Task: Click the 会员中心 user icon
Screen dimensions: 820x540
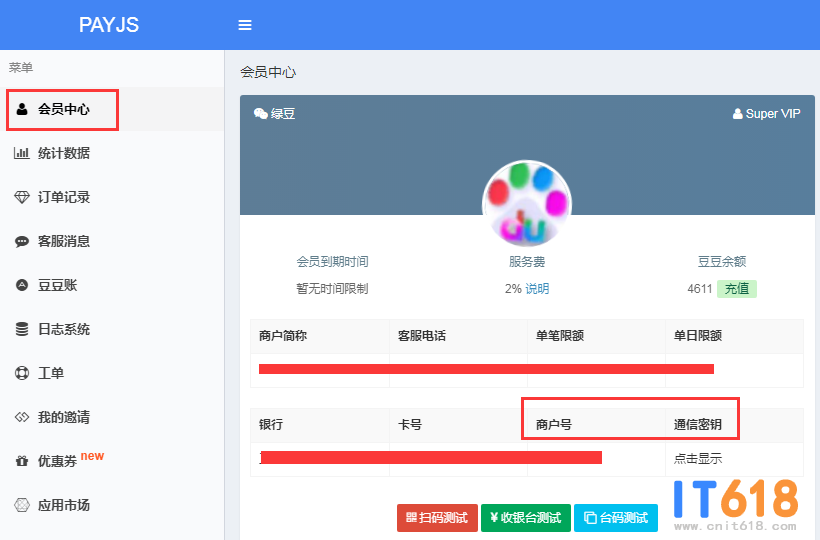Action: coord(22,109)
